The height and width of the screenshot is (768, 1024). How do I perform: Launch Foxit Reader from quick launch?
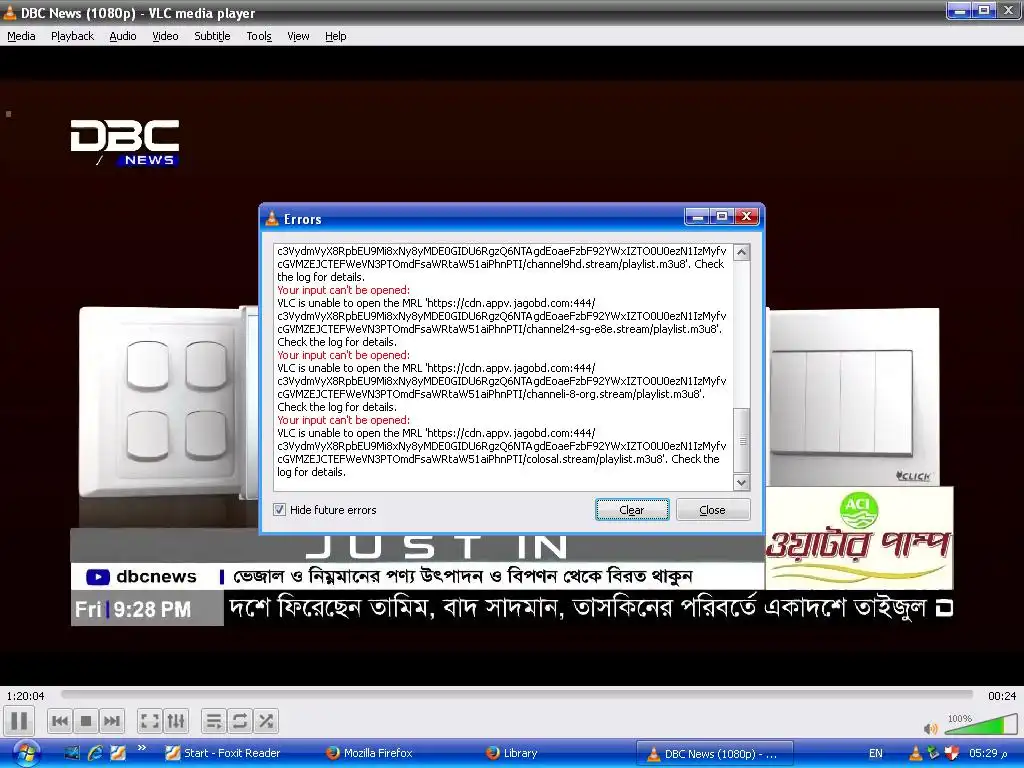click(x=118, y=754)
